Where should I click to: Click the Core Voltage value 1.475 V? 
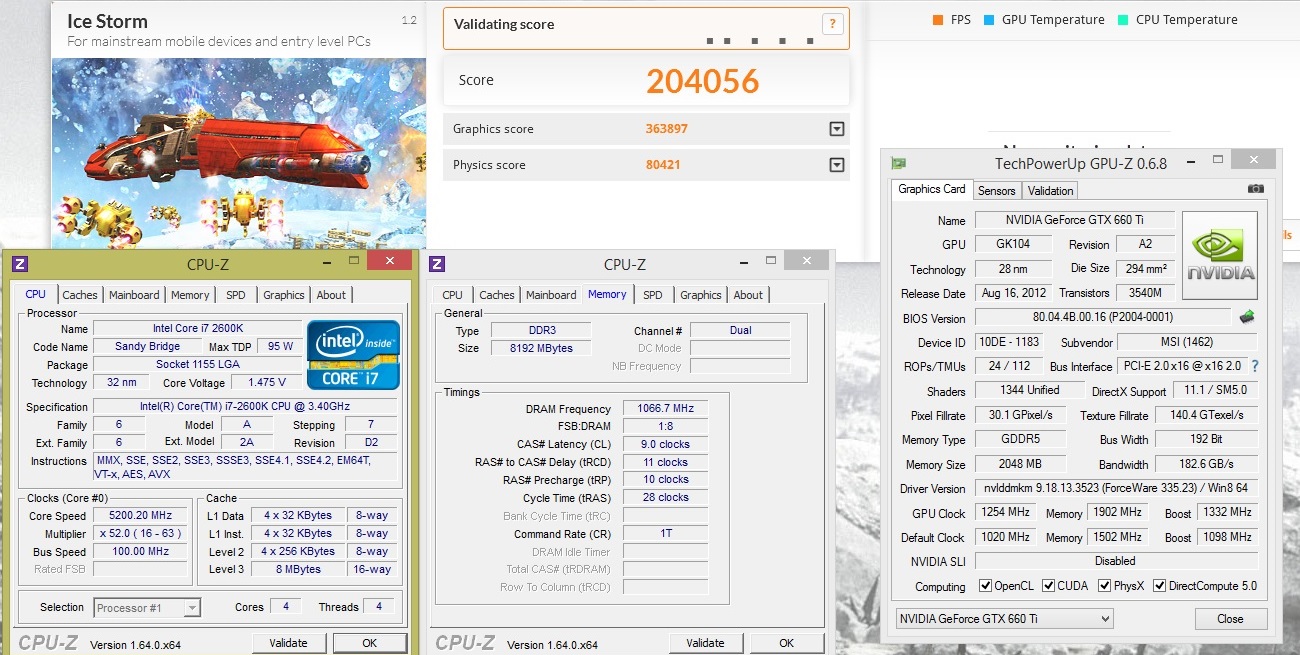coord(265,382)
